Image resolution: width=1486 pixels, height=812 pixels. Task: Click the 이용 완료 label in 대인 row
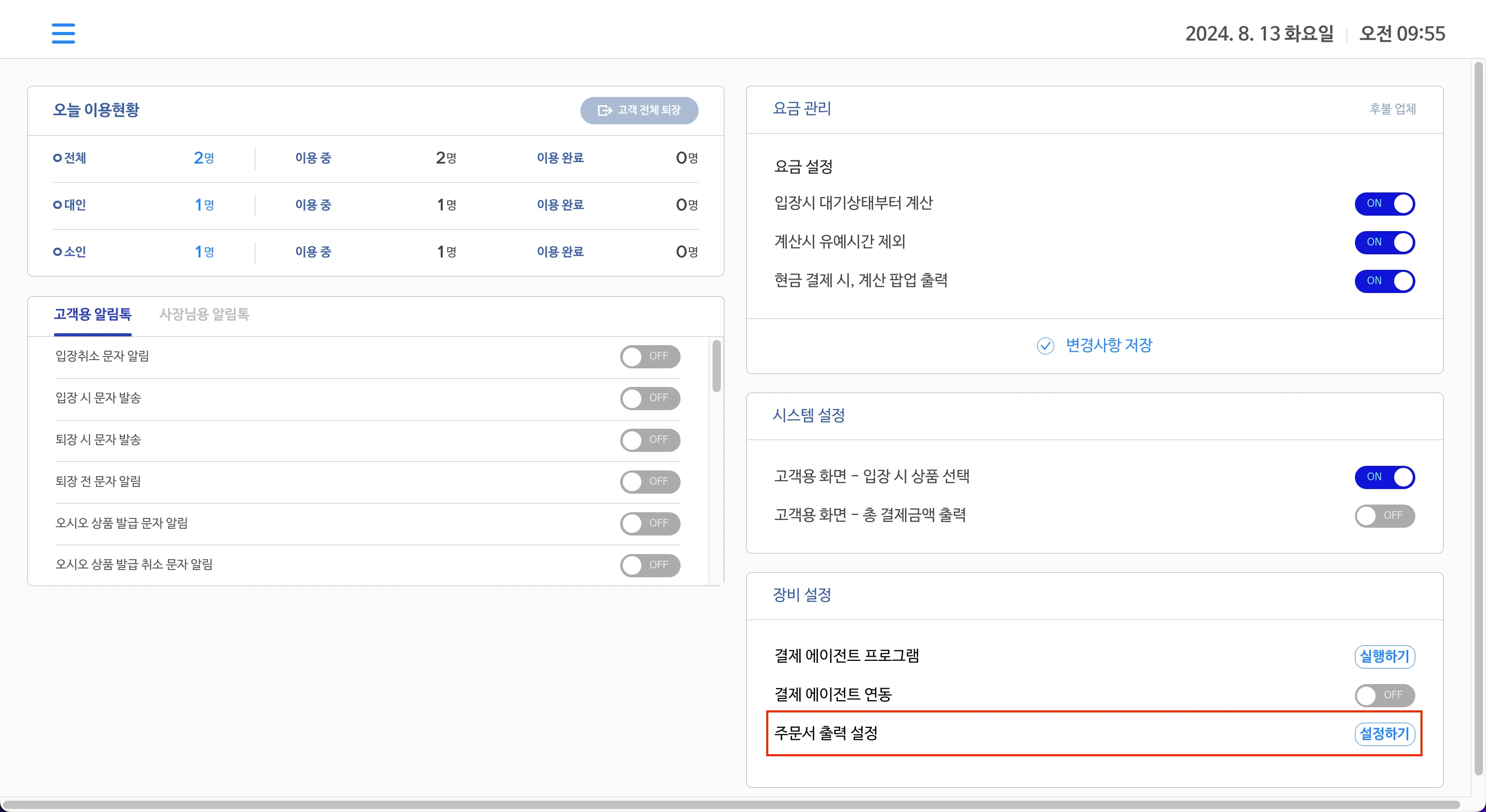click(560, 205)
